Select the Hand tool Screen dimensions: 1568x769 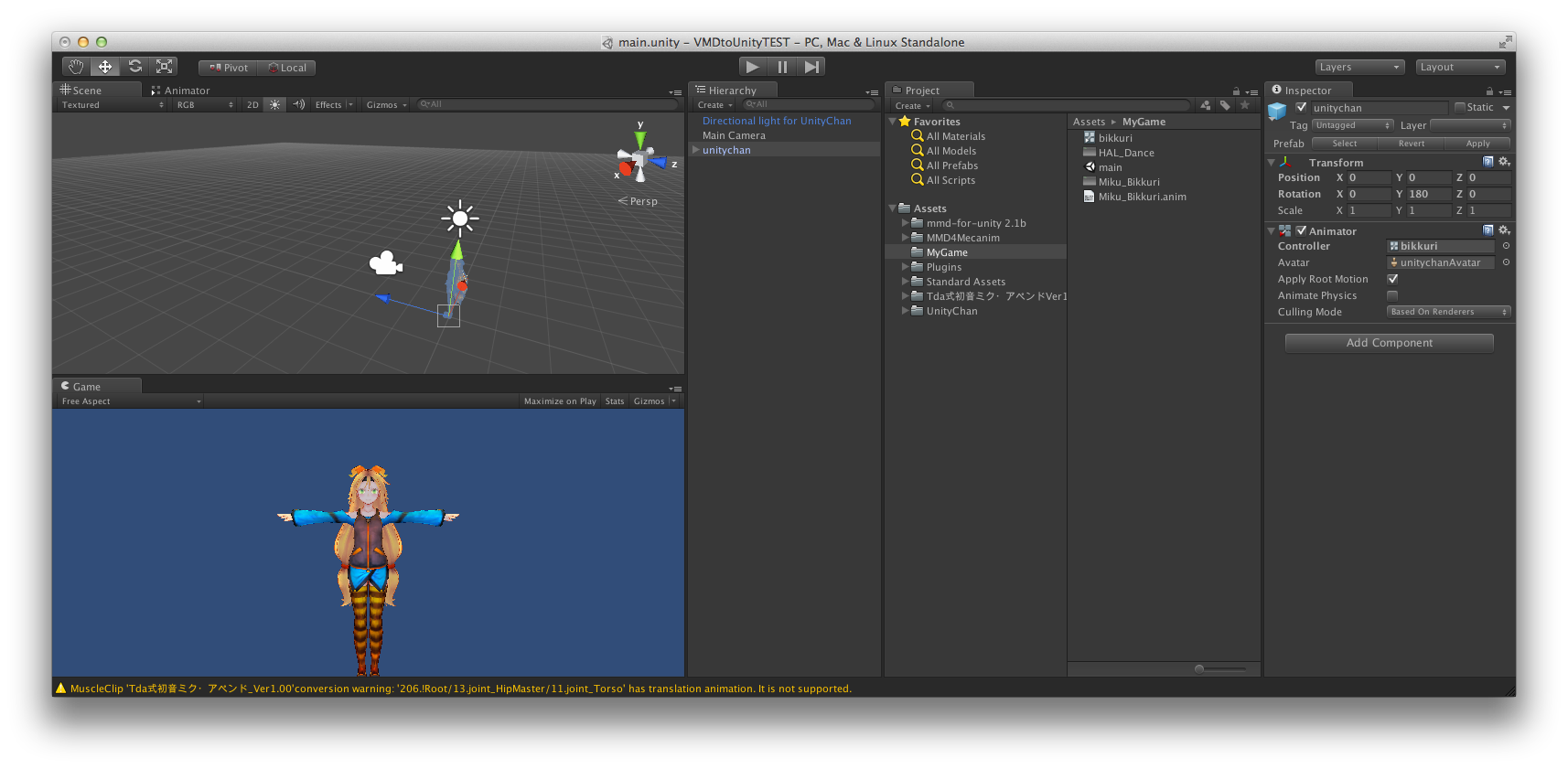point(76,67)
